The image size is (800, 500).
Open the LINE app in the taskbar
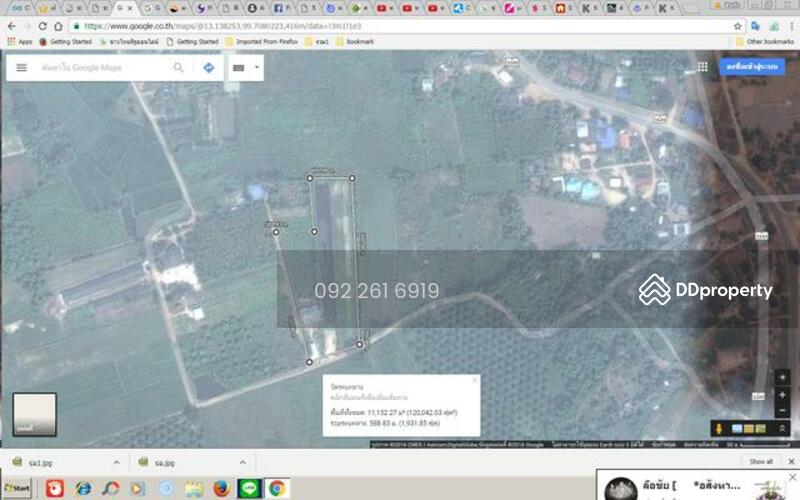(x=249, y=488)
